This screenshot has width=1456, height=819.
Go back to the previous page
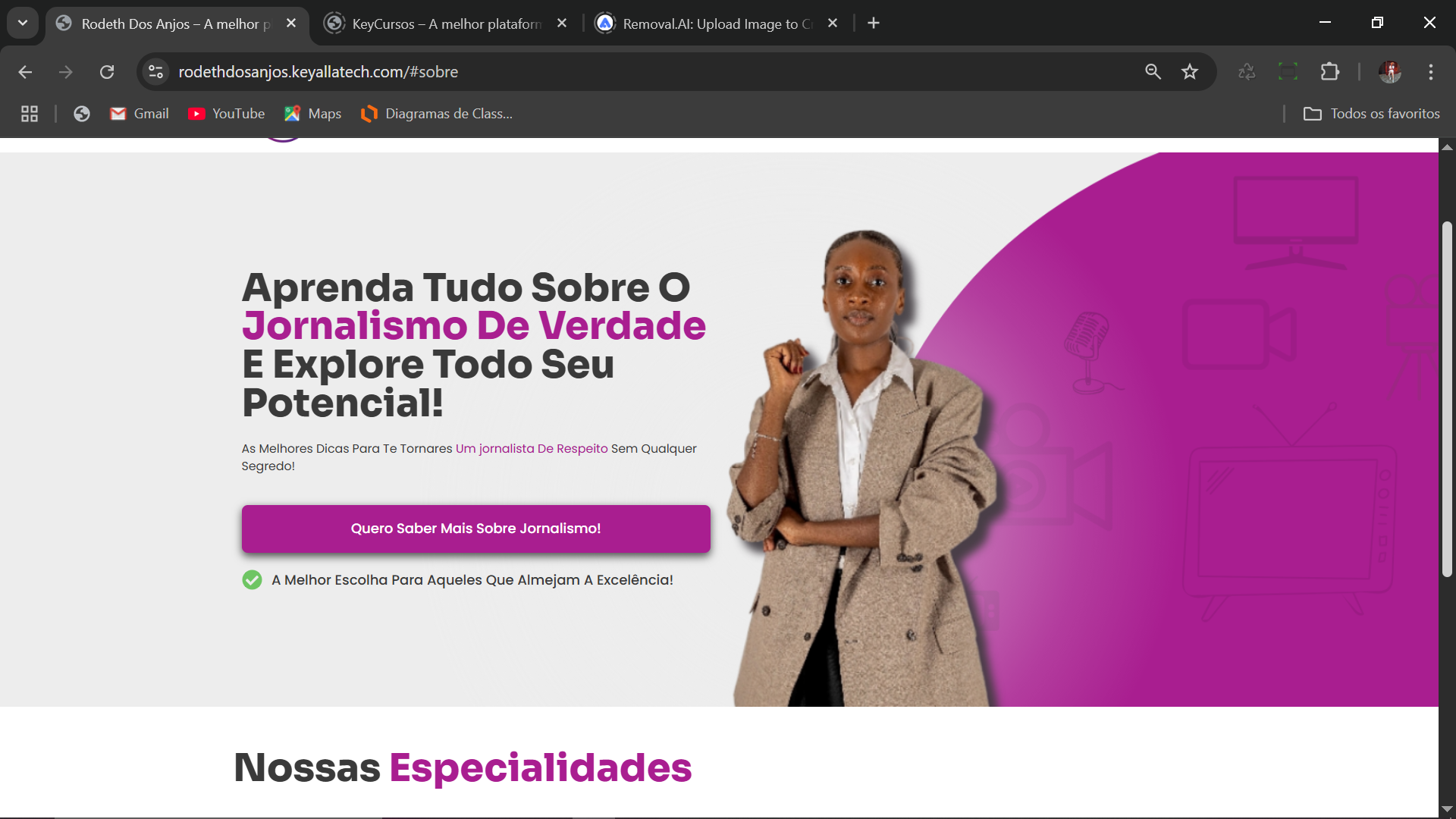coord(25,72)
